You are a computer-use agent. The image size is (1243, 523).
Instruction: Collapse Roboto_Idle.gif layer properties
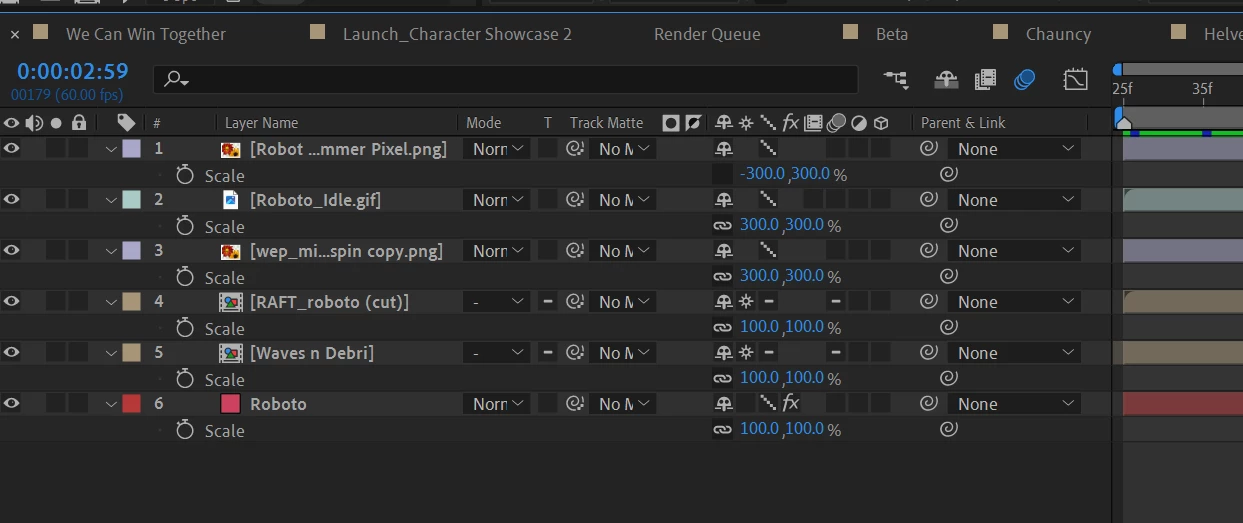(x=111, y=200)
